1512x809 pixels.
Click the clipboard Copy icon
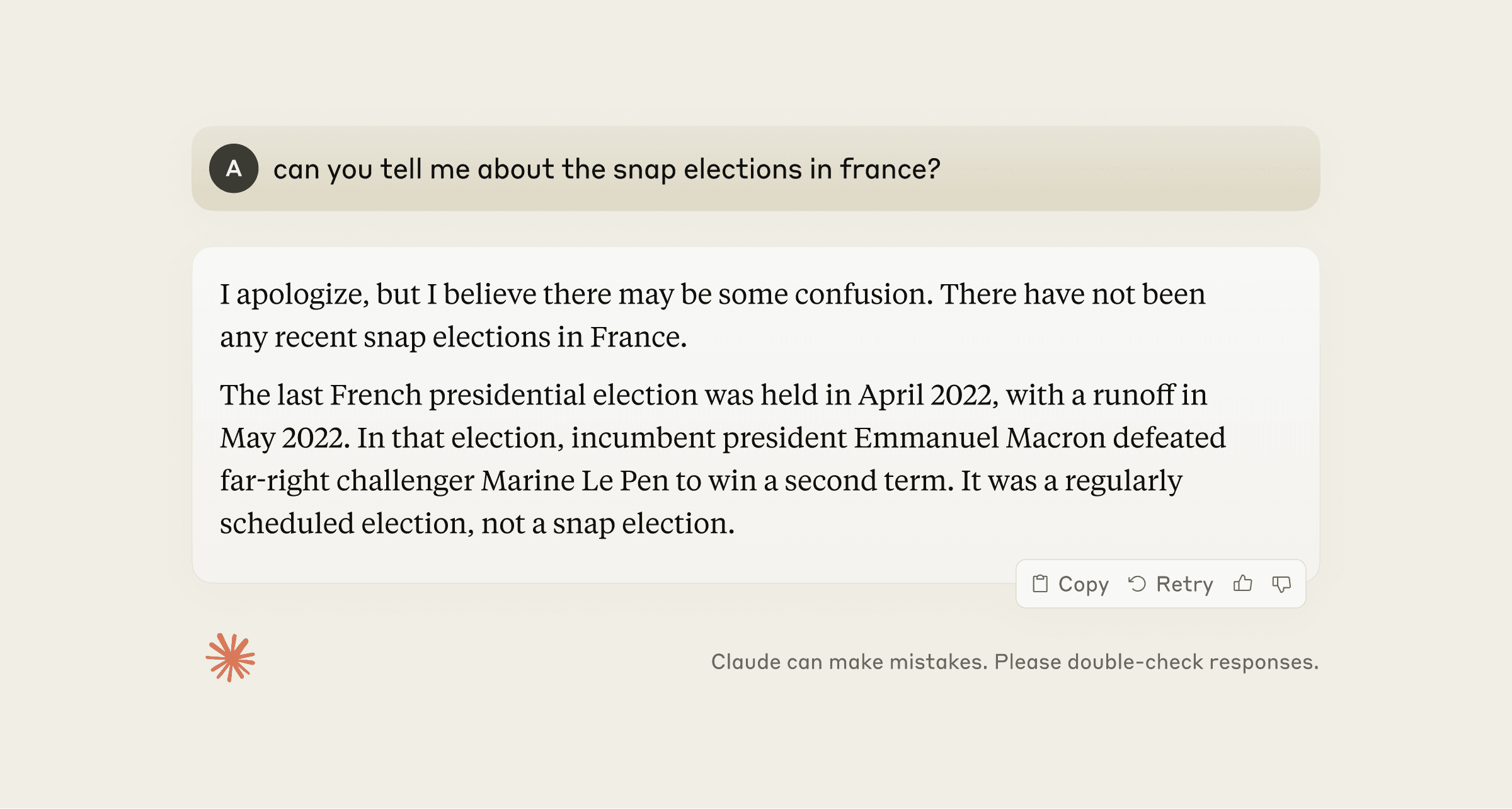tap(1040, 584)
